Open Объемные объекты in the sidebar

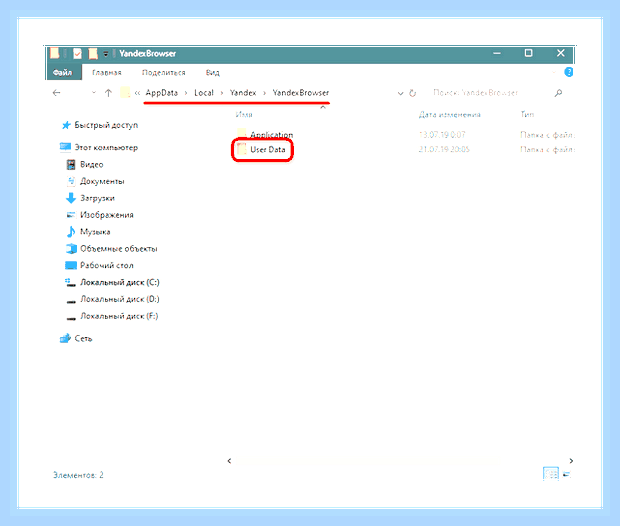pyautogui.click(x=119, y=249)
